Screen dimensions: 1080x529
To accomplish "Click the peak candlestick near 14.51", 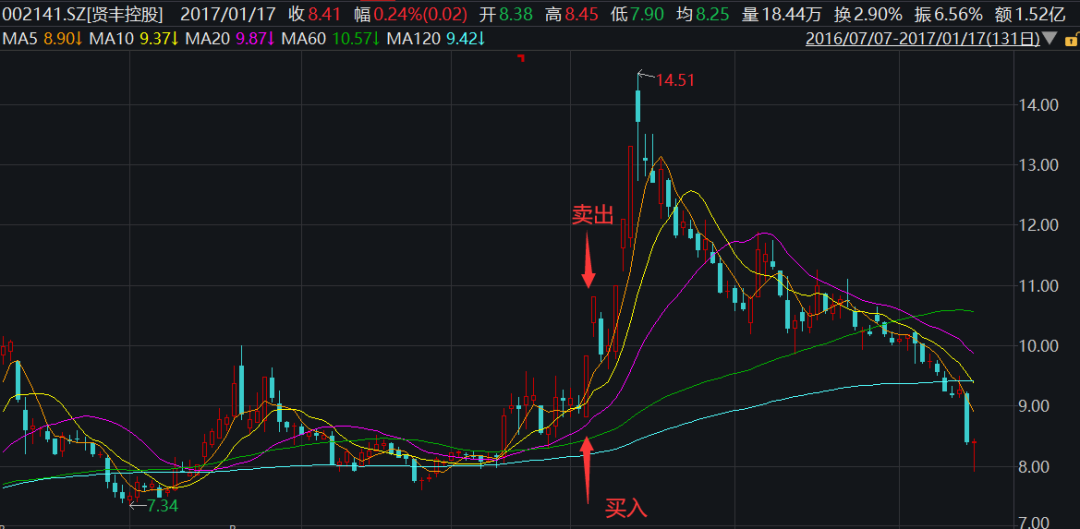I will coord(637,105).
